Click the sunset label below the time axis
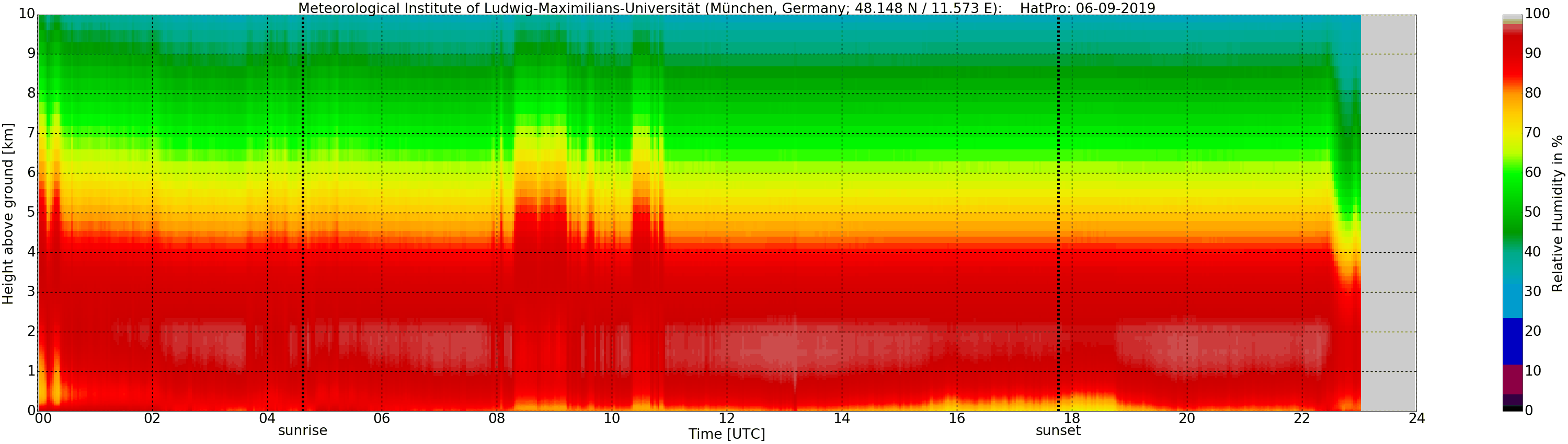This screenshot has height=444, width=1568. point(1058,430)
